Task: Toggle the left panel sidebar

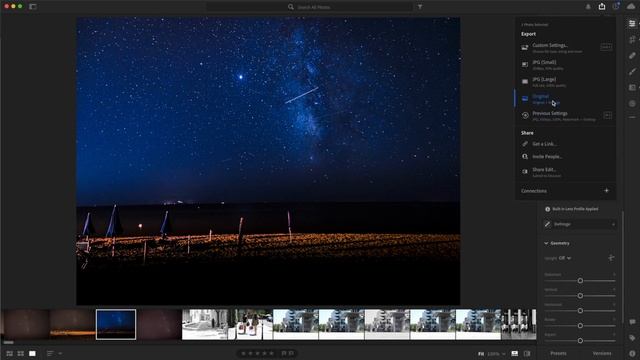Action: 33,7
